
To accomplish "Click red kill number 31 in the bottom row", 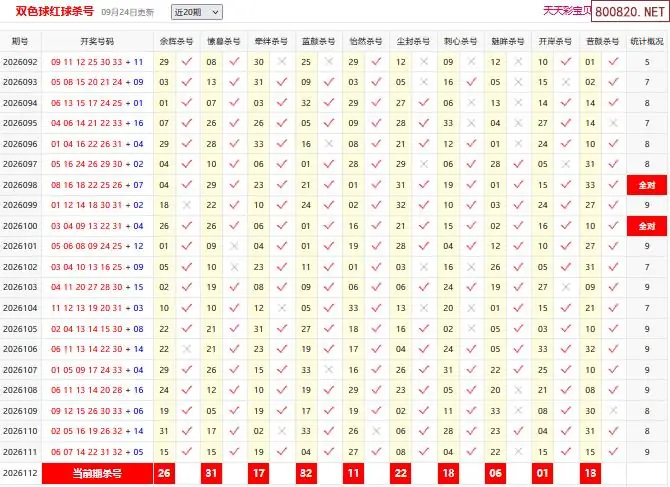I will pos(211,473).
